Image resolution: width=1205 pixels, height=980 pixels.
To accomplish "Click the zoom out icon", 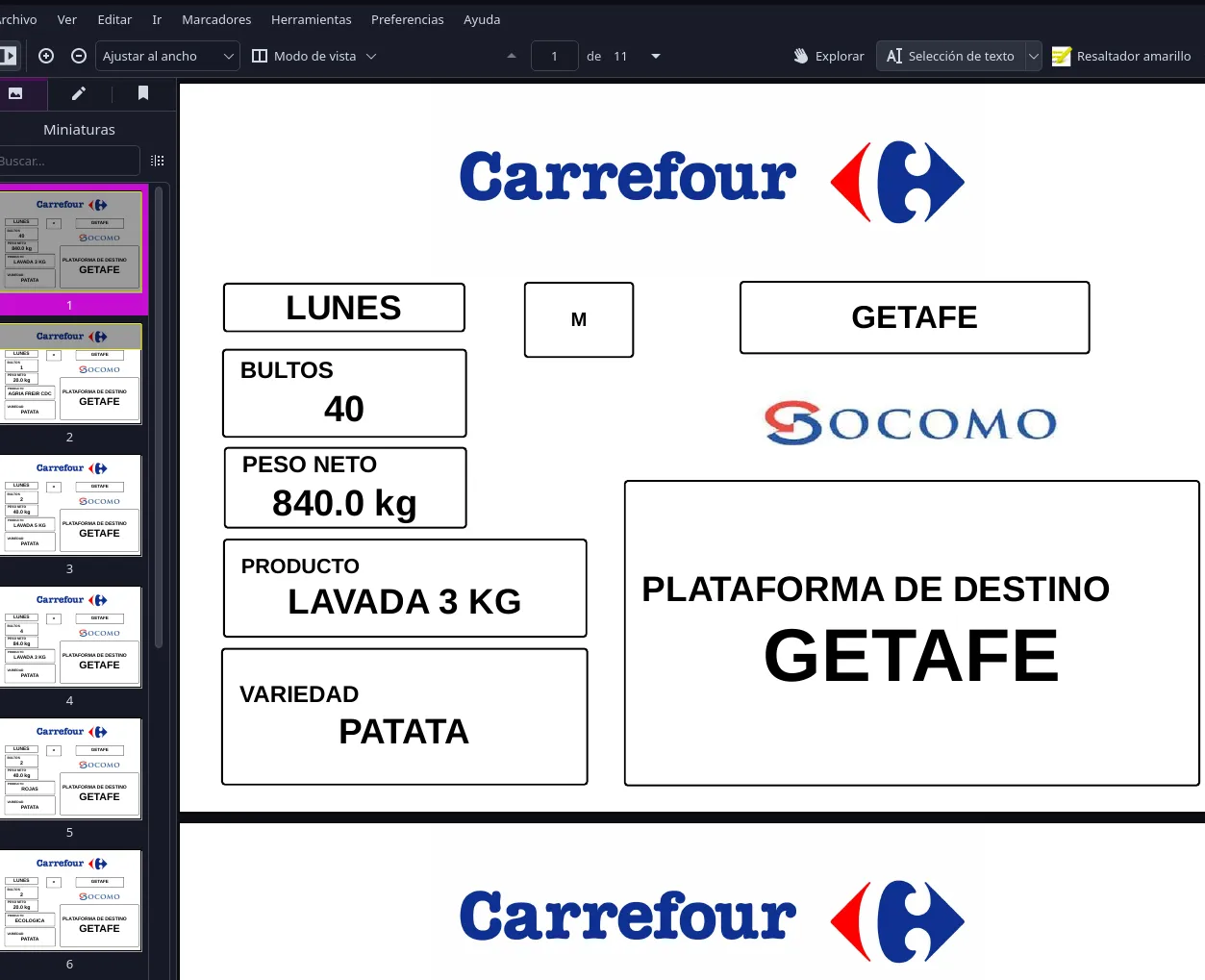I will pos(79,56).
